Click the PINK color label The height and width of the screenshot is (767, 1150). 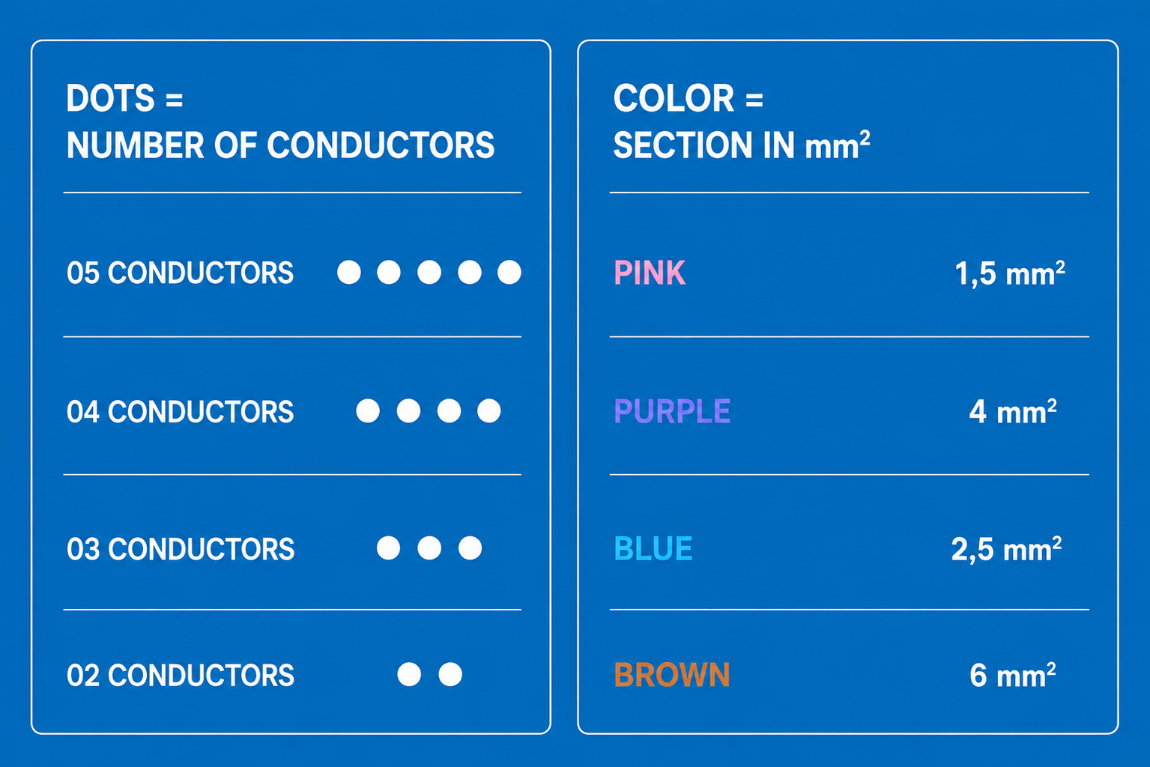pyautogui.click(x=650, y=273)
